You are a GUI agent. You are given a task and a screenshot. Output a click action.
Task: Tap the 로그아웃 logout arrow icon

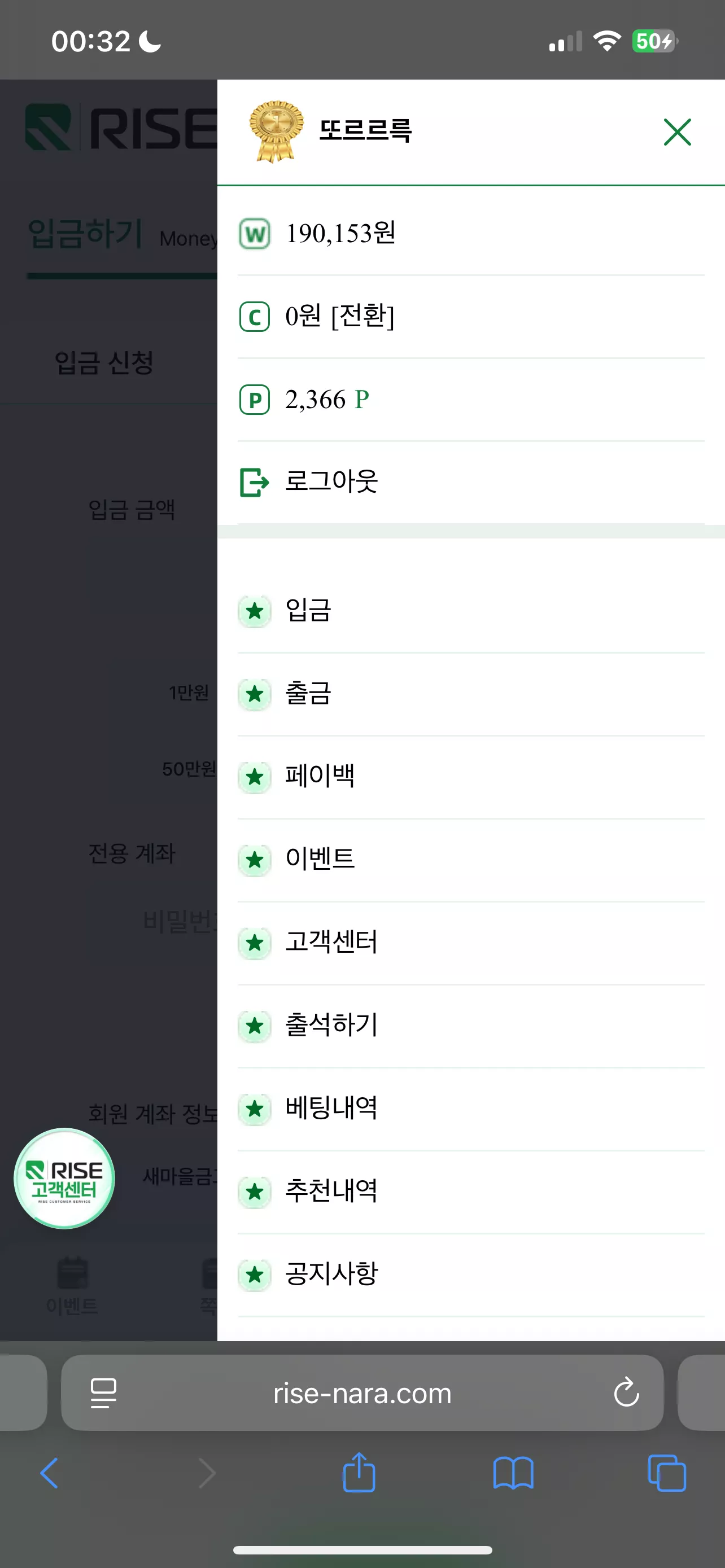point(255,482)
